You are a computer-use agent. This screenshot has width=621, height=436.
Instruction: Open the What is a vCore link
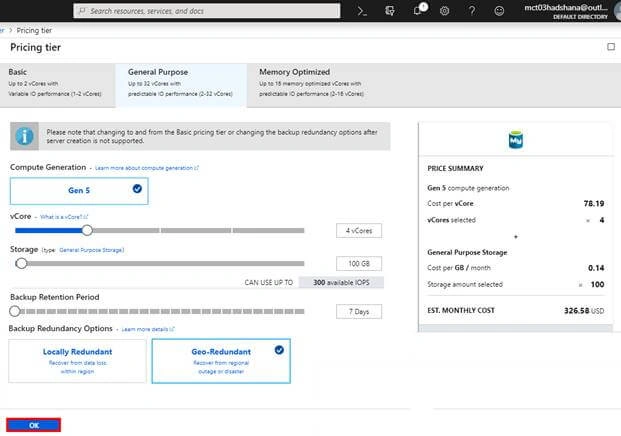pos(64,217)
